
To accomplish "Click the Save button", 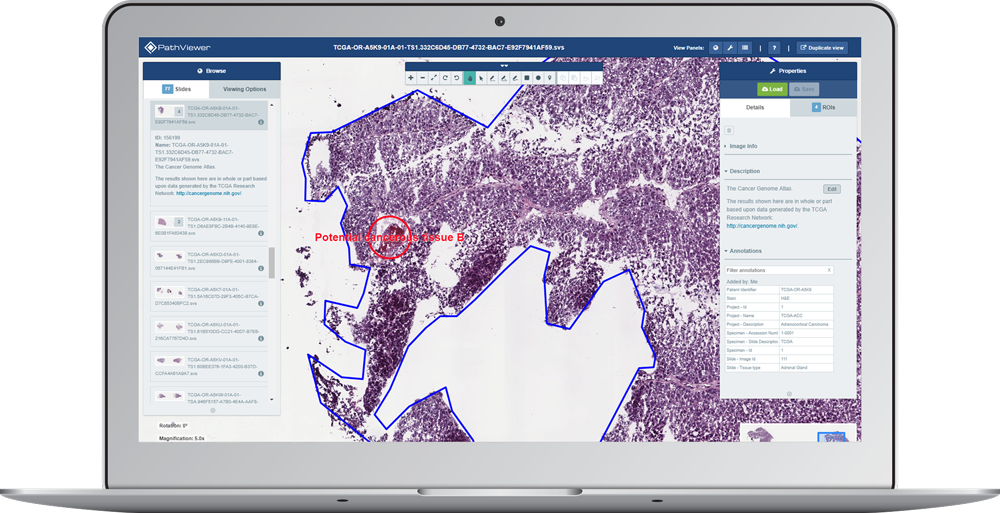I will [x=804, y=89].
